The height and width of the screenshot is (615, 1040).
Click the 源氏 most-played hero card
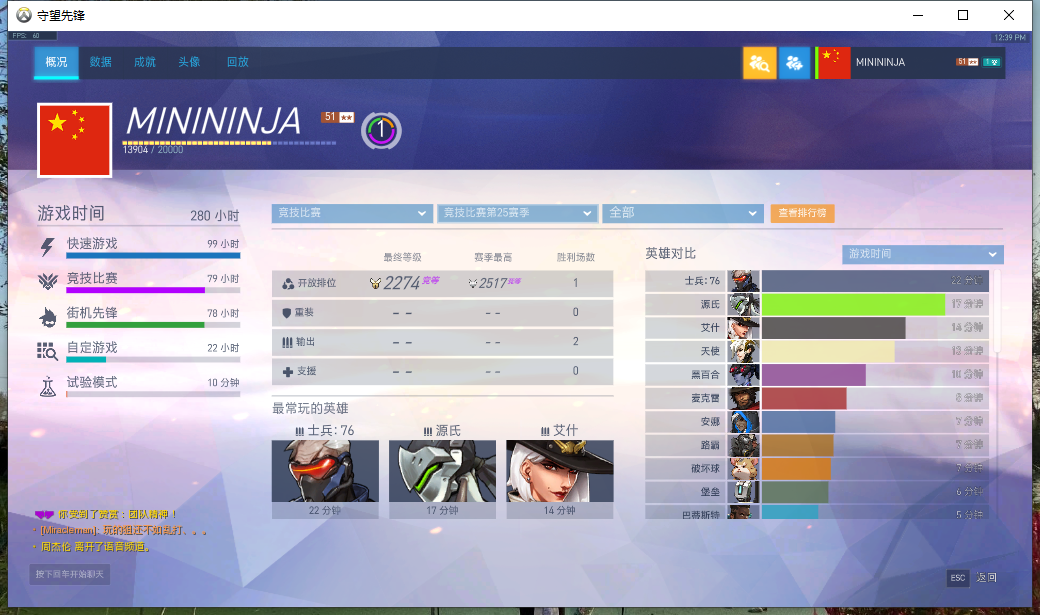(442, 479)
